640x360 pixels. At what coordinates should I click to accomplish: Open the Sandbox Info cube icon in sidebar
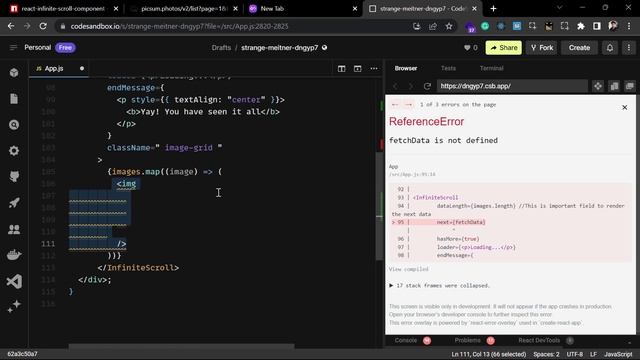pos(14,73)
